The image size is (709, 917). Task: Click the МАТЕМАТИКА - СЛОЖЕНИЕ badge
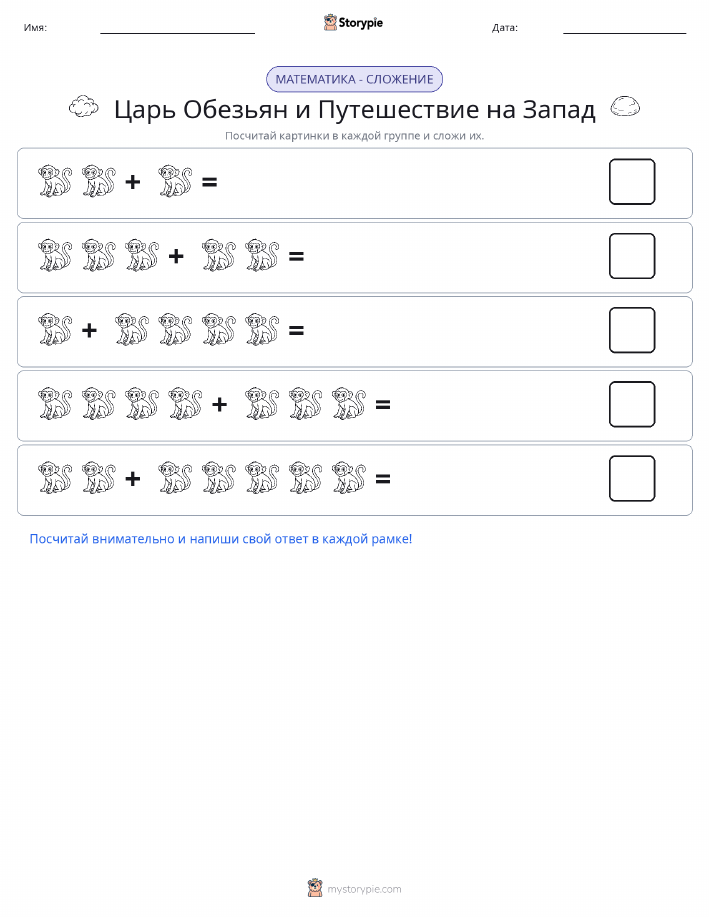click(x=354, y=80)
